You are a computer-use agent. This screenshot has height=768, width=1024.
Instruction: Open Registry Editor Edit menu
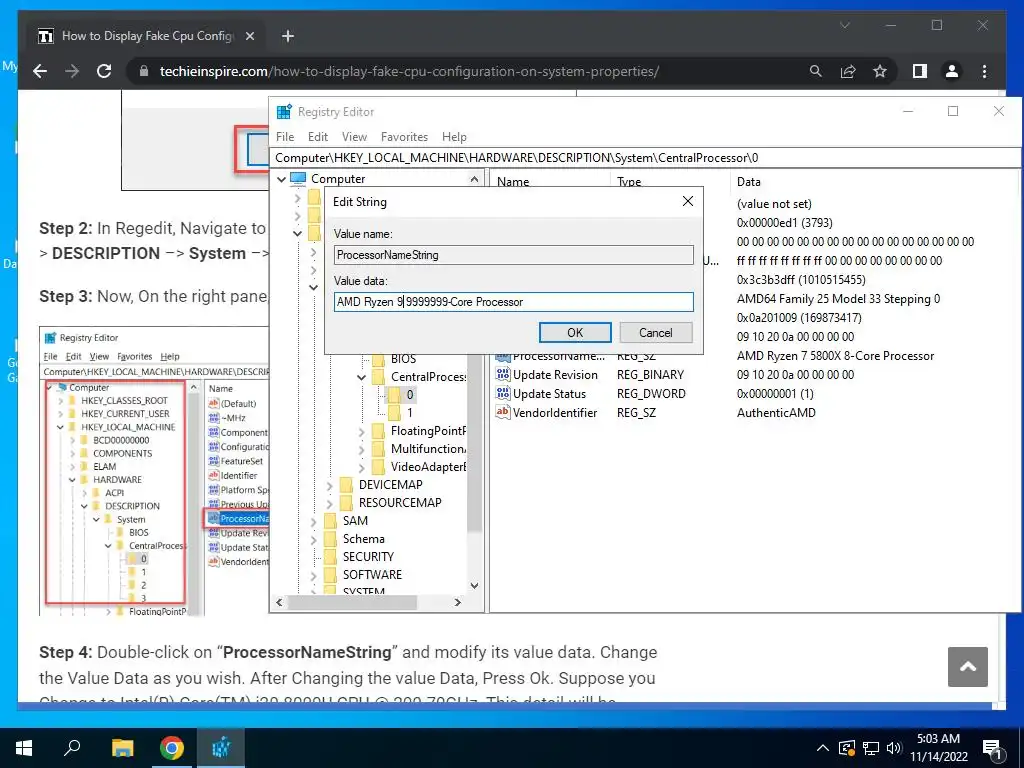[317, 136]
